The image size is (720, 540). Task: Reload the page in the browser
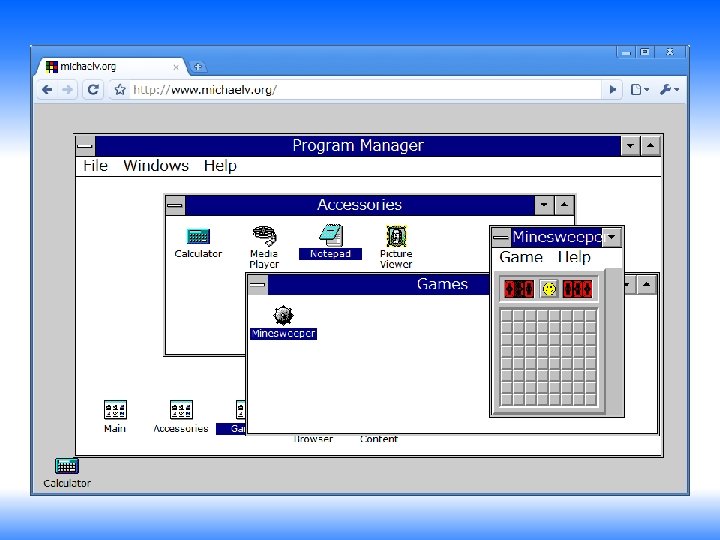[x=93, y=90]
